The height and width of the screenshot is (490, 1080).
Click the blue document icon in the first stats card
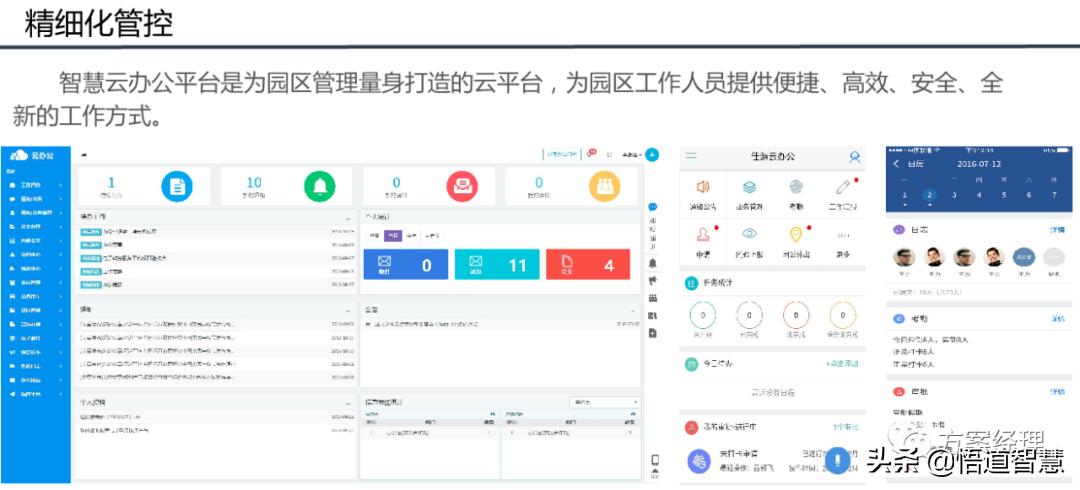coord(176,186)
